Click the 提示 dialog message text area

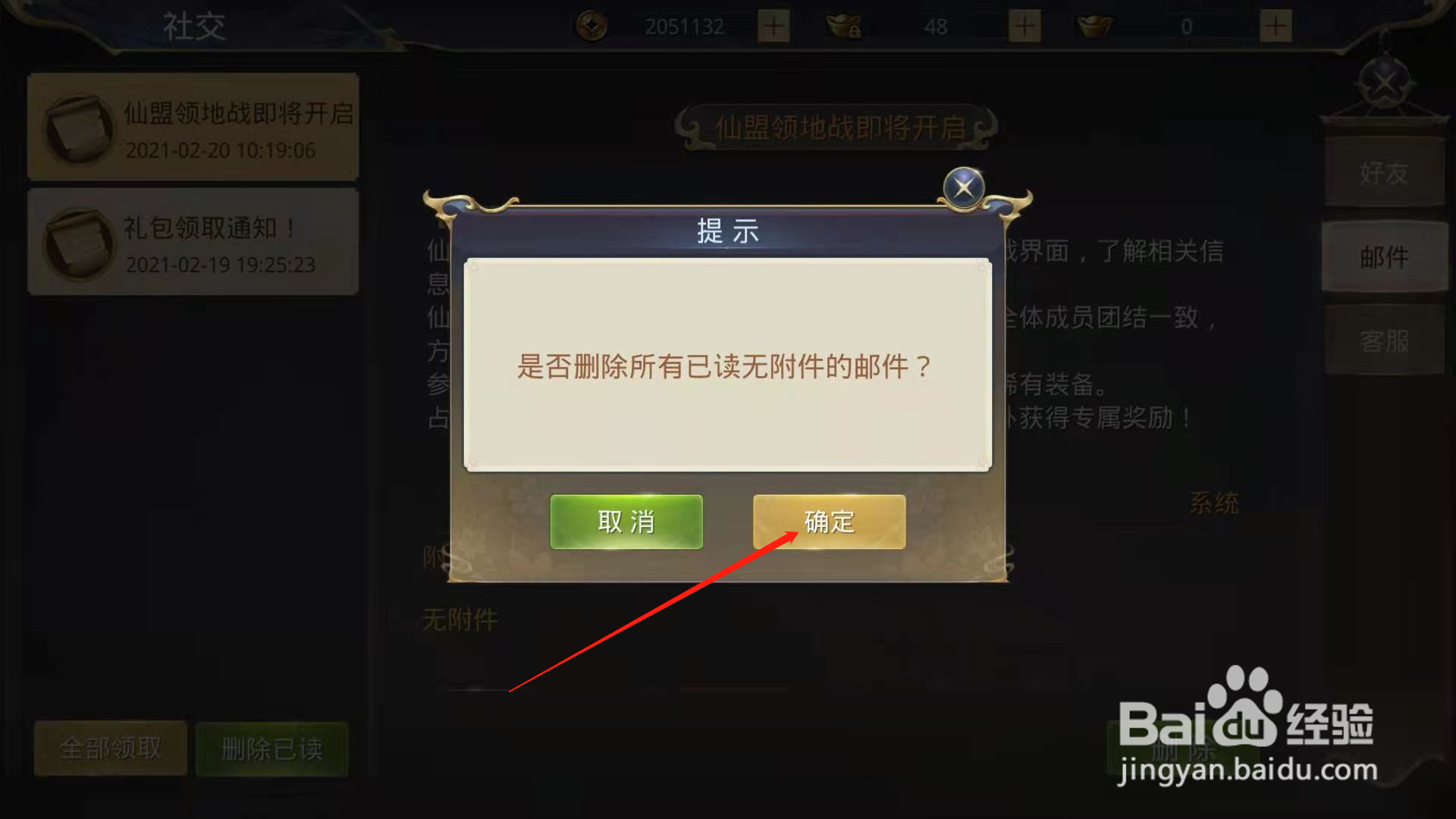pos(727,366)
